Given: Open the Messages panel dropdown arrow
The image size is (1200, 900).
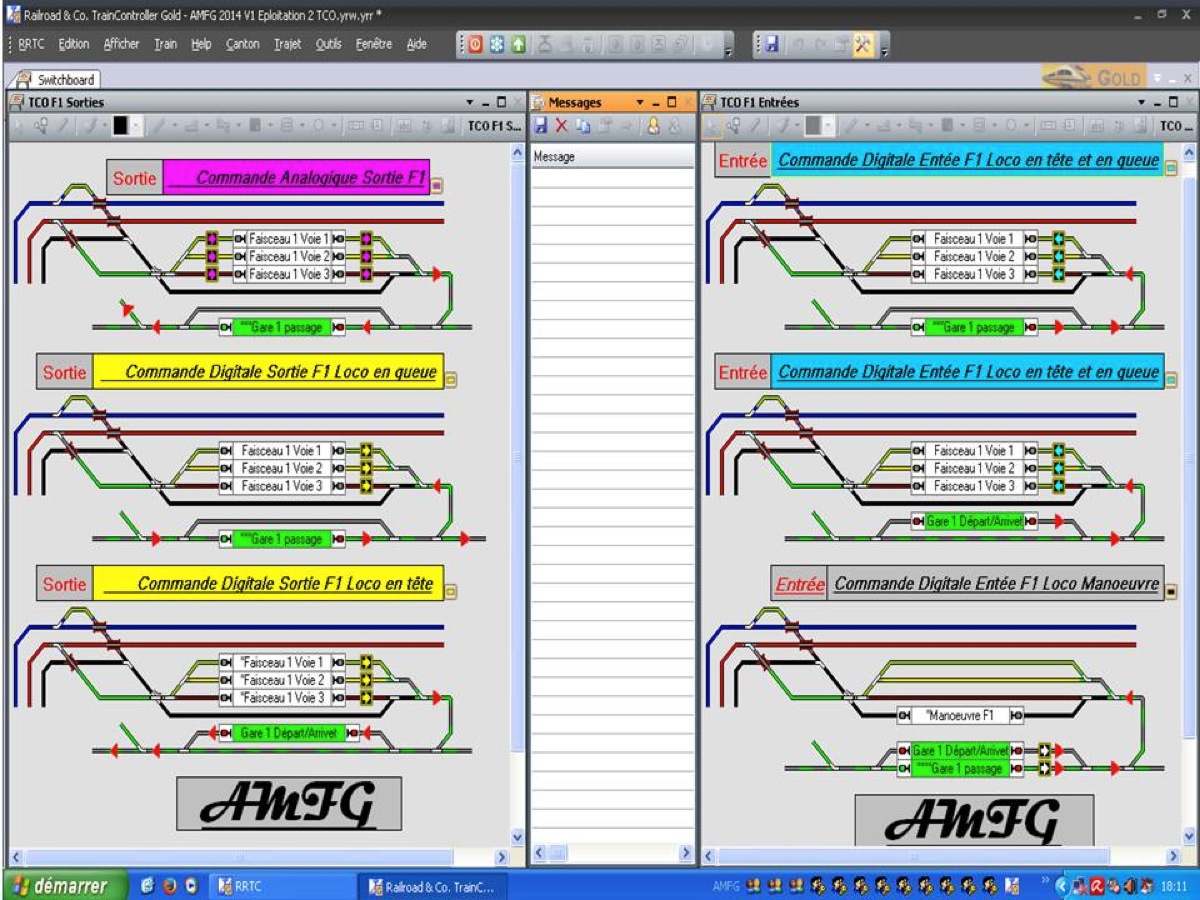Looking at the screenshot, I should pos(640,102).
